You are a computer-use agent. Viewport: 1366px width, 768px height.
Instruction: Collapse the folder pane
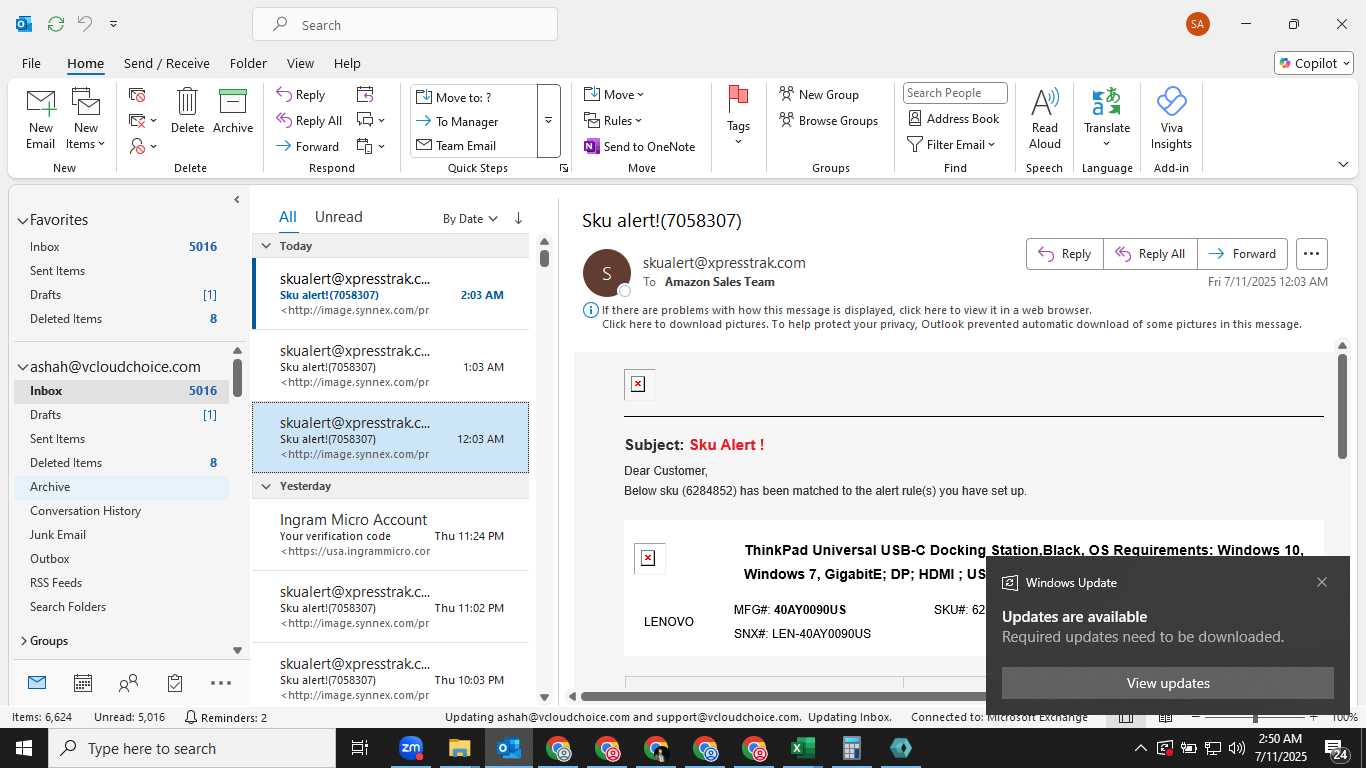point(237,200)
